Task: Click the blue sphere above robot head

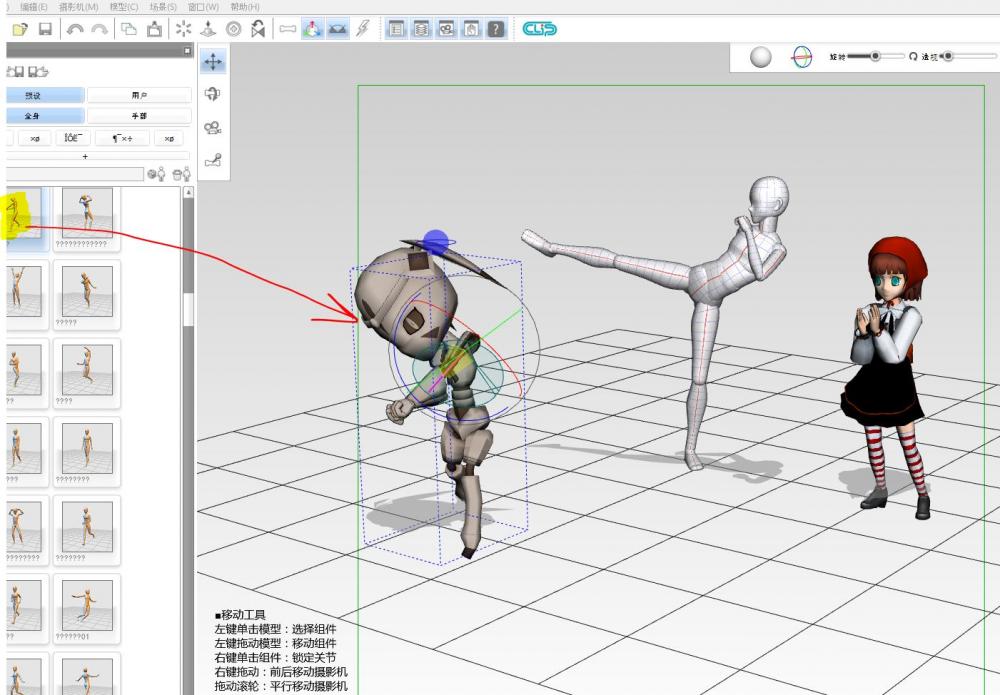Action: 436,242
